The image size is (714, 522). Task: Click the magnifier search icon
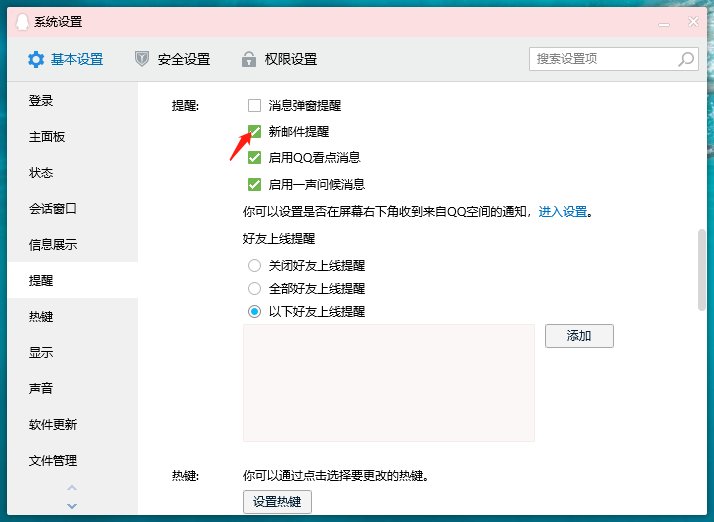click(x=686, y=59)
